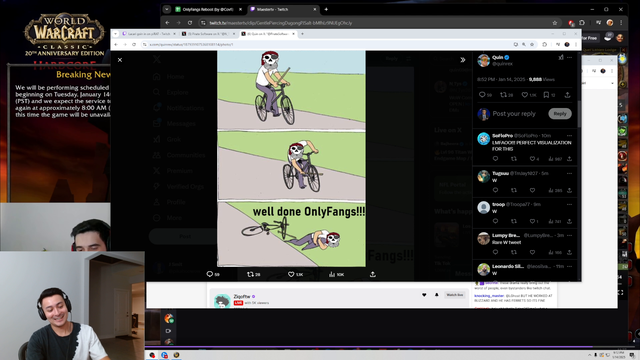Image resolution: width=640 pixels, height=360 pixels.
Task: Like troop's reply
Action: point(532,221)
